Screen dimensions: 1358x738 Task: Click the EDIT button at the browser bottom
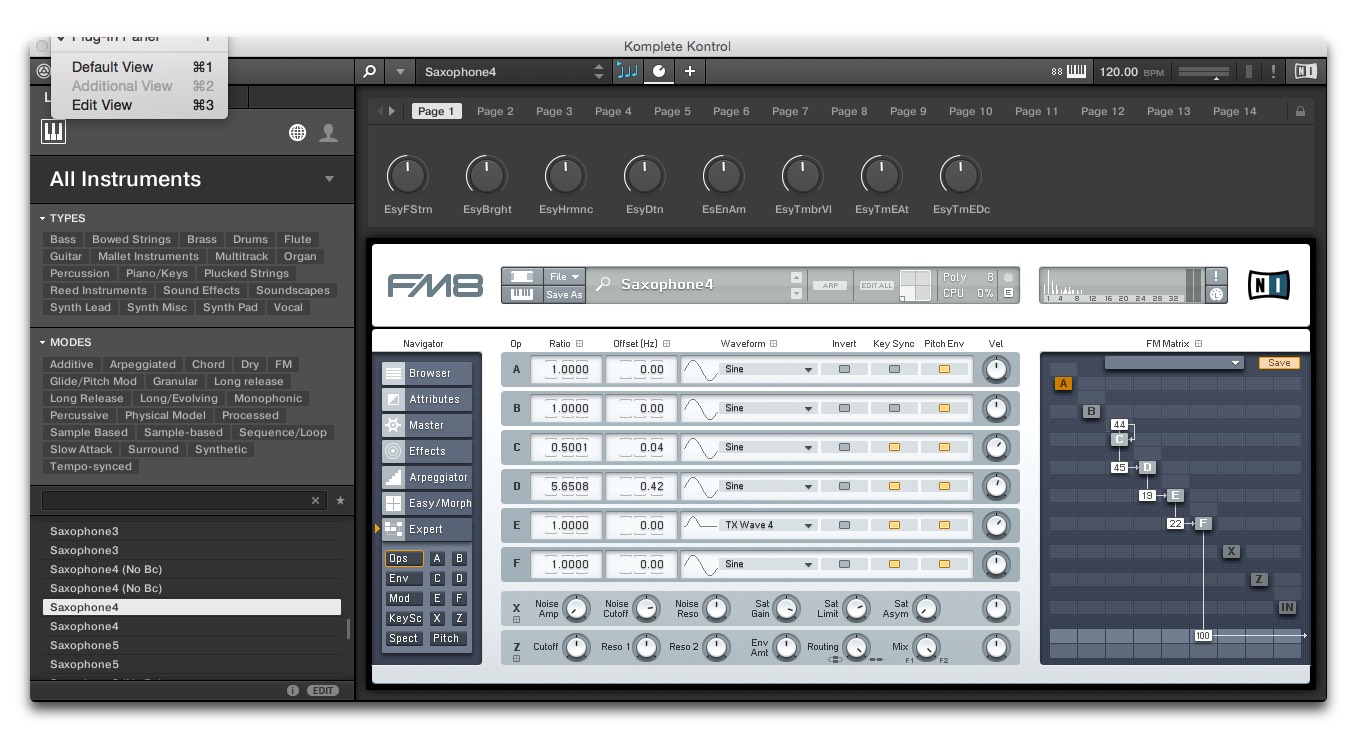point(322,690)
